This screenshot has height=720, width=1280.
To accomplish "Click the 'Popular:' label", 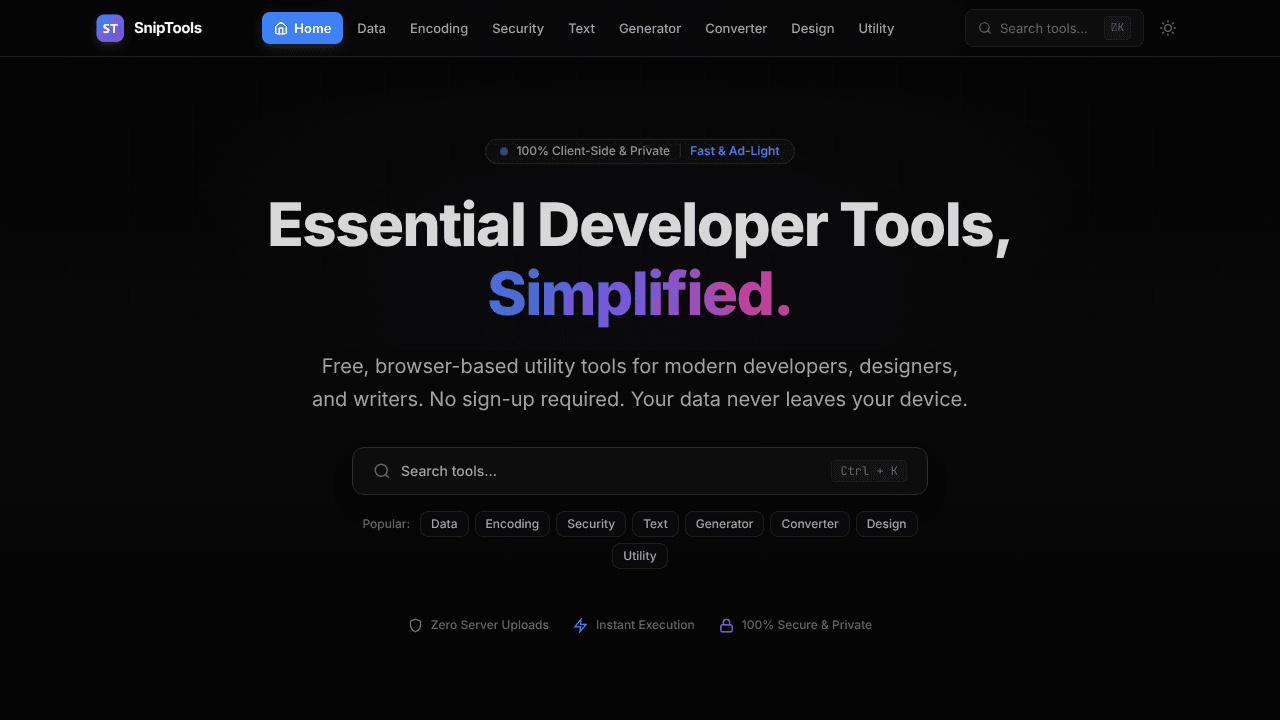I will [x=386, y=524].
